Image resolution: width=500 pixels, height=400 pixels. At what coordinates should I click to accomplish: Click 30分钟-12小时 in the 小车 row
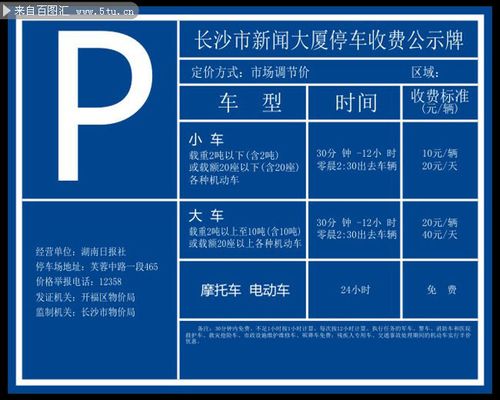pyautogui.click(x=356, y=153)
